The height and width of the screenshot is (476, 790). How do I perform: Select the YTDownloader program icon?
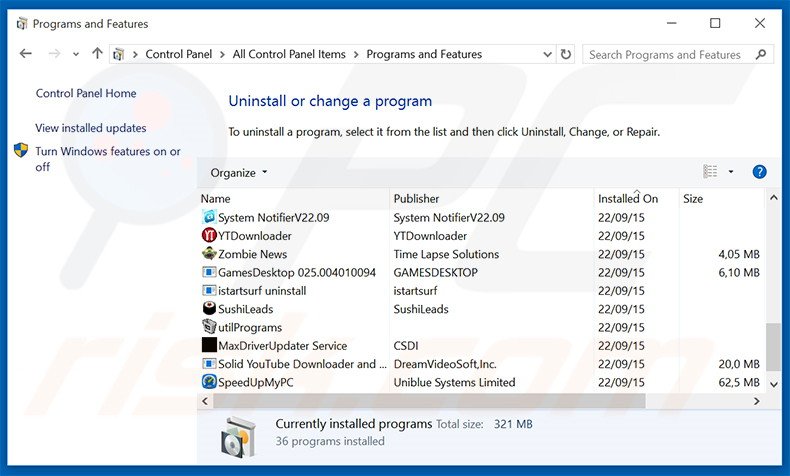click(209, 235)
